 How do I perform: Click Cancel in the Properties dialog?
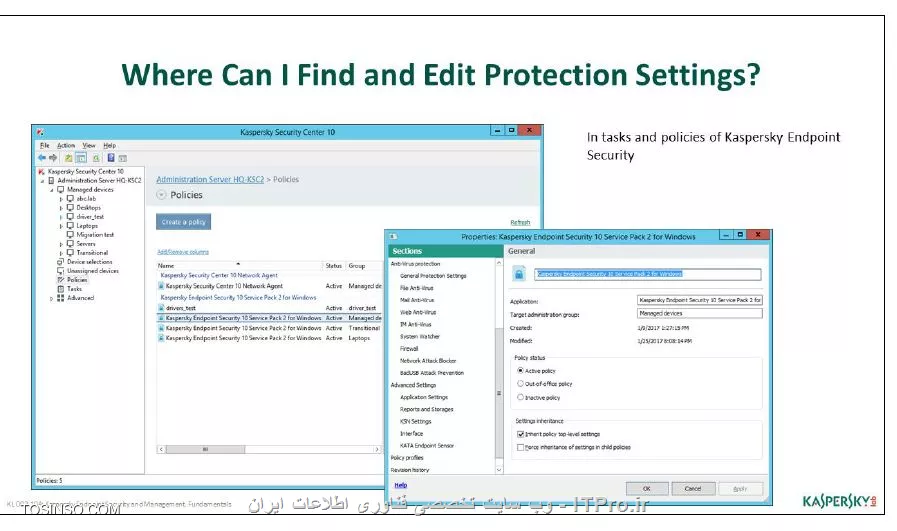(x=693, y=489)
